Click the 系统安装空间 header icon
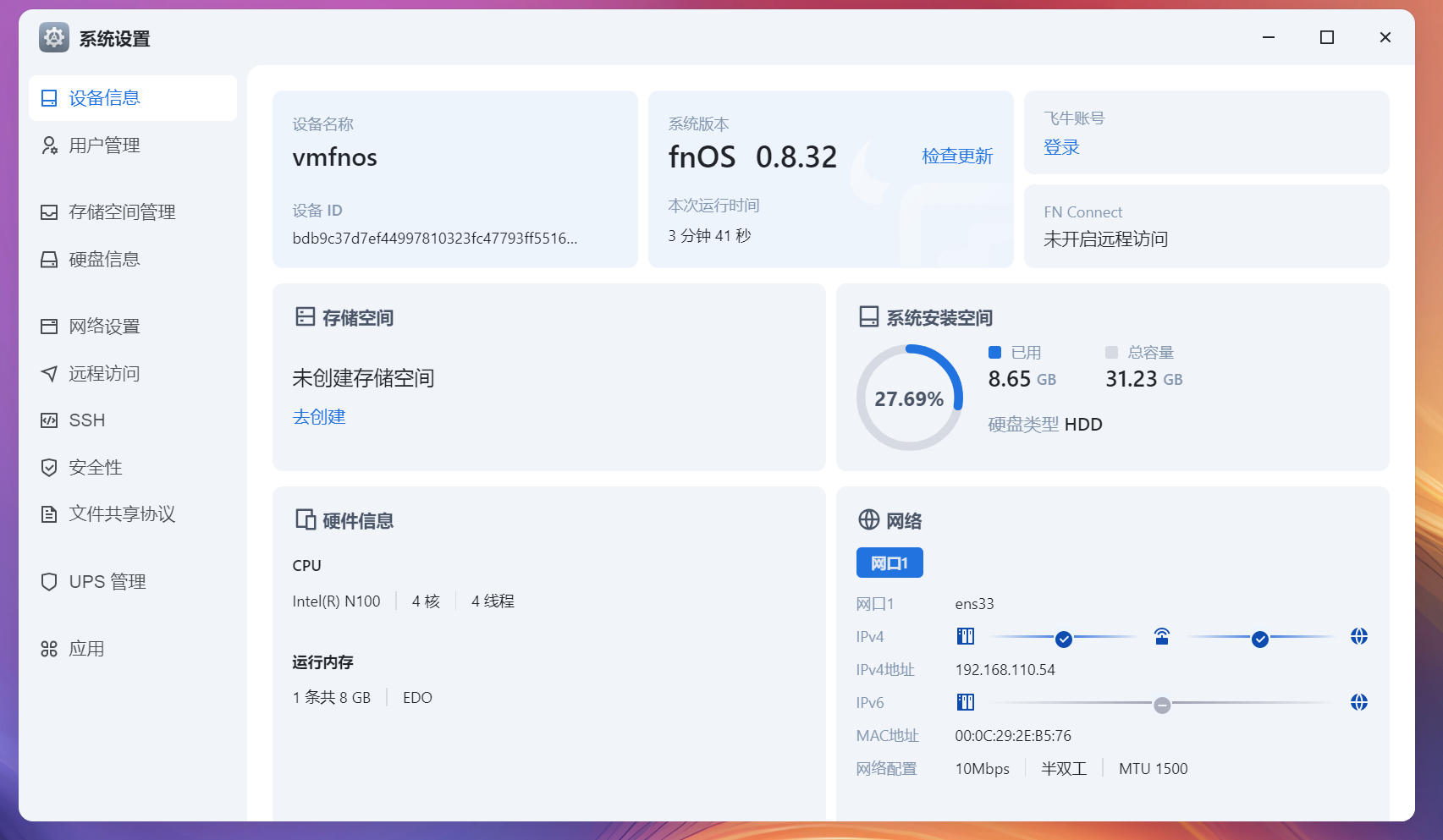1443x840 pixels. (868, 317)
